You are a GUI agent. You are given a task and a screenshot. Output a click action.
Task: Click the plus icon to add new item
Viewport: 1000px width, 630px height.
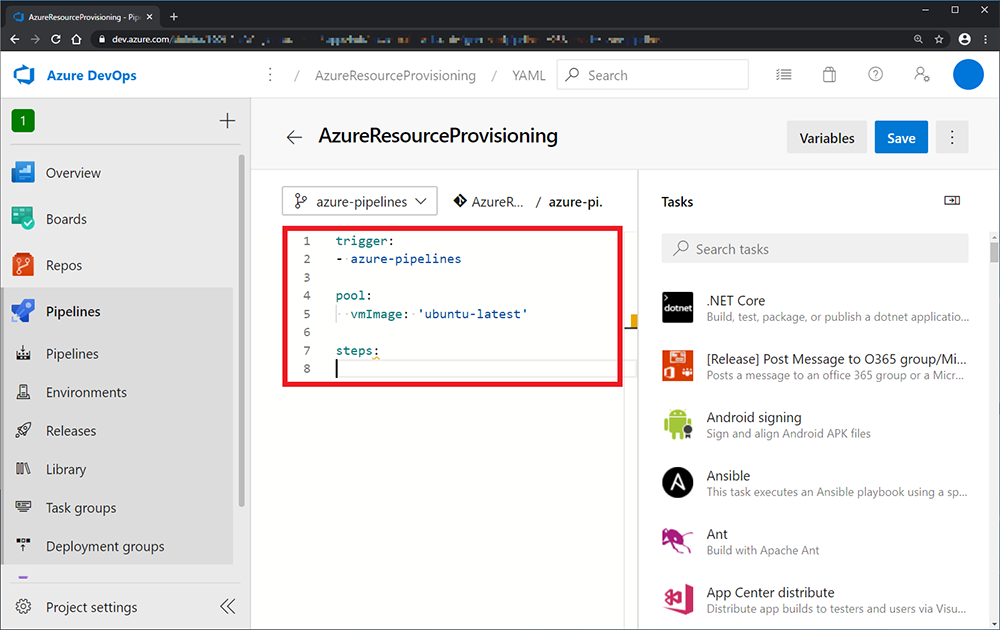pos(227,121)
